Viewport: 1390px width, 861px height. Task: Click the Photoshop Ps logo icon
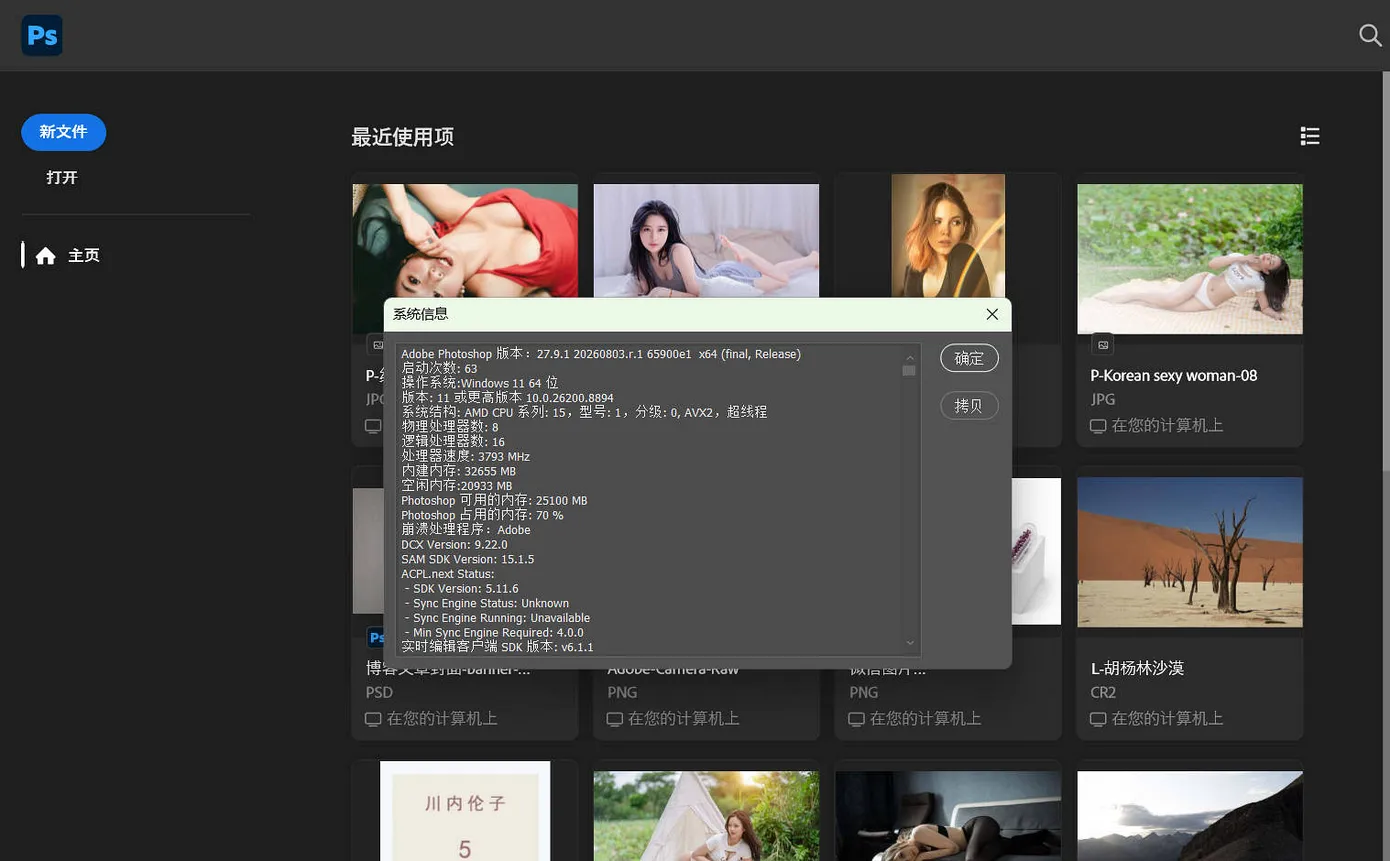point(42,36)
